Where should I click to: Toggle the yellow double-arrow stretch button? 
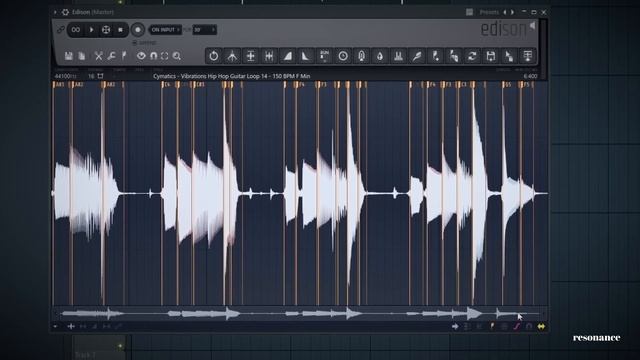(x=541, y=327)
